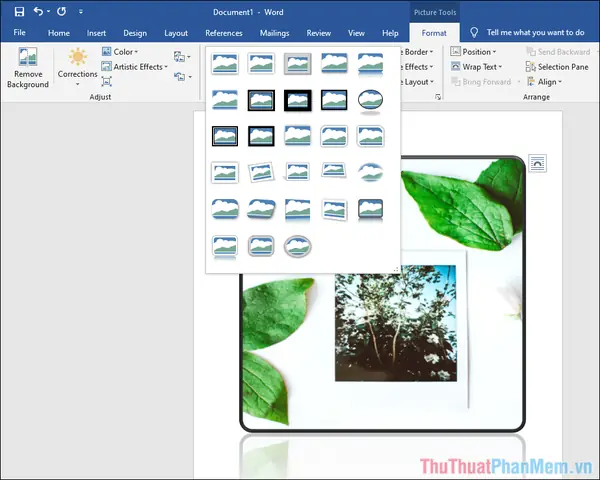This screenshot has height=480, width=600.
Task: Select Simple Frame, White picture style
Action: coord(225,63)
